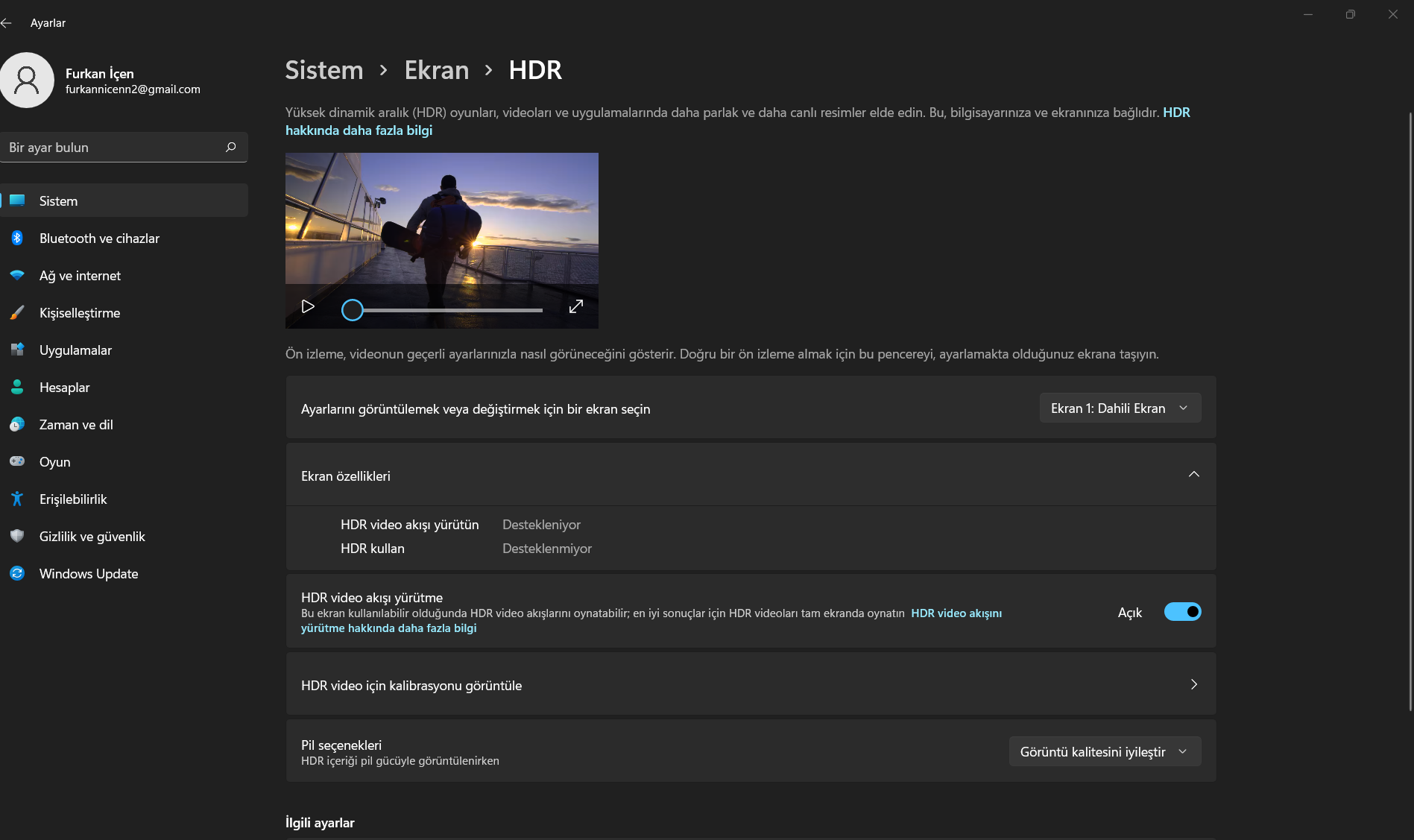1414x840 pixels.
Task: Click the Zaman ve dil clock icon
Action: click(17, 424)
